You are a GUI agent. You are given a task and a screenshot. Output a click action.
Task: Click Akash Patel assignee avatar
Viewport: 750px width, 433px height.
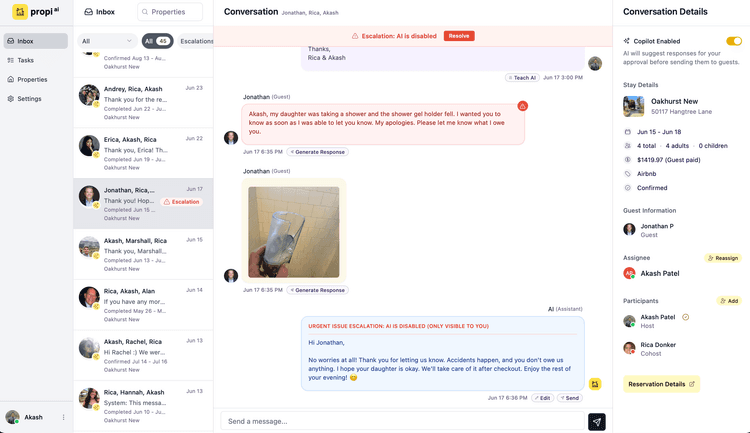(629, 273)
